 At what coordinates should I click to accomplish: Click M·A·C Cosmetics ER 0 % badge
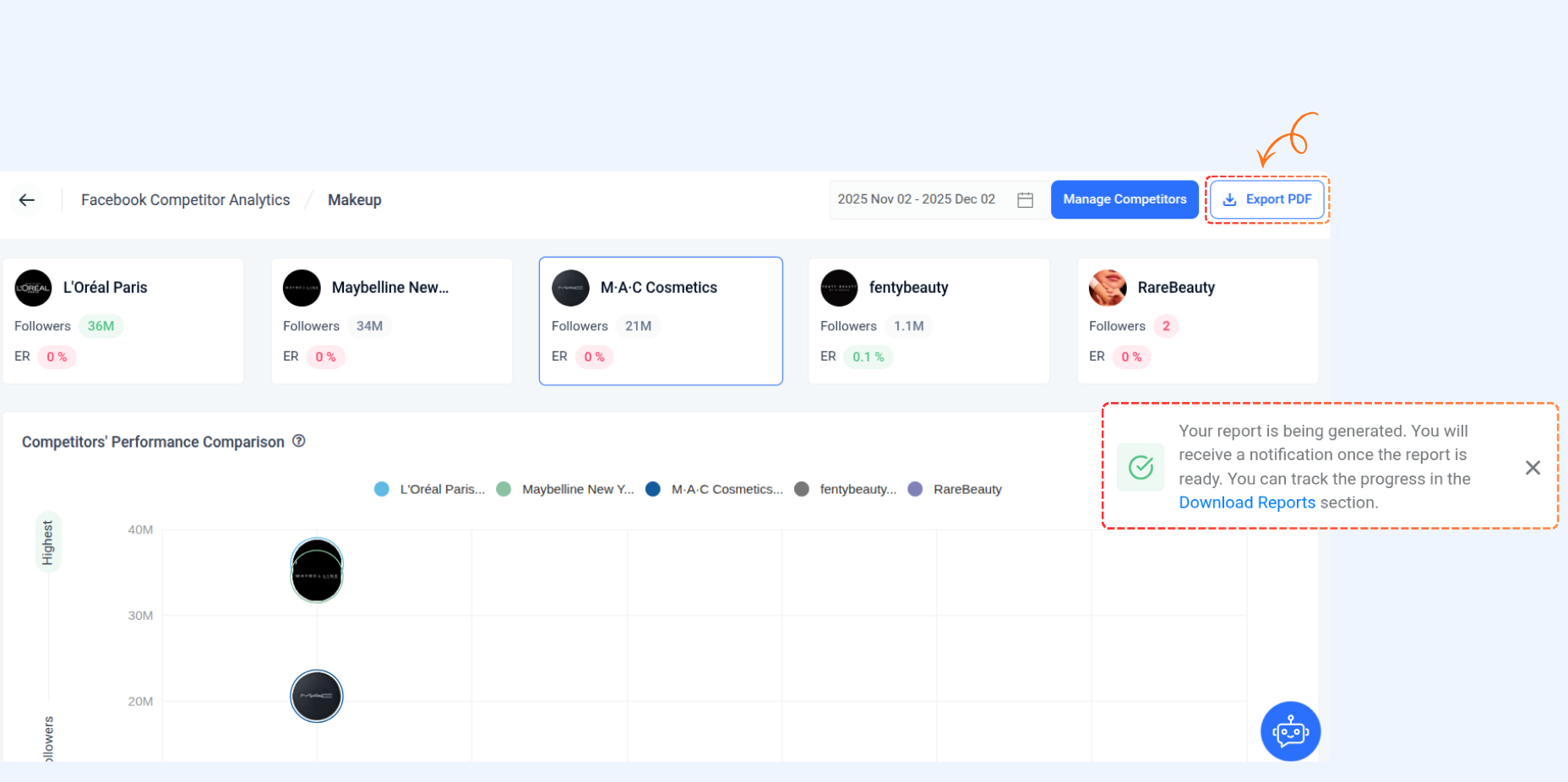click(594, 357)
